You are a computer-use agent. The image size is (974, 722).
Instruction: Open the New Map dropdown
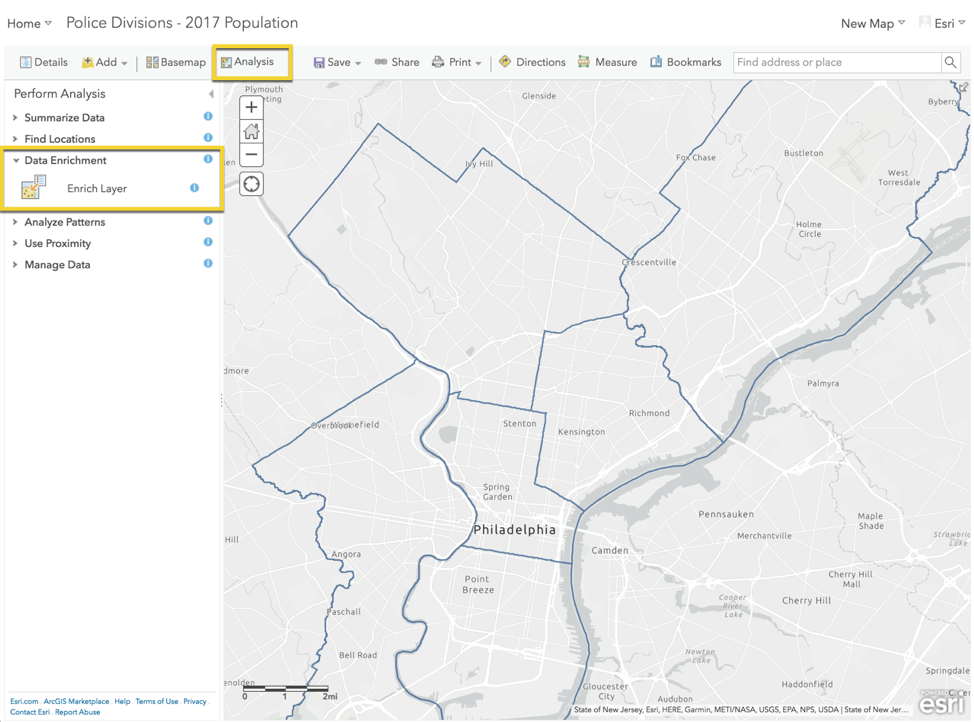tap(873, 24)
